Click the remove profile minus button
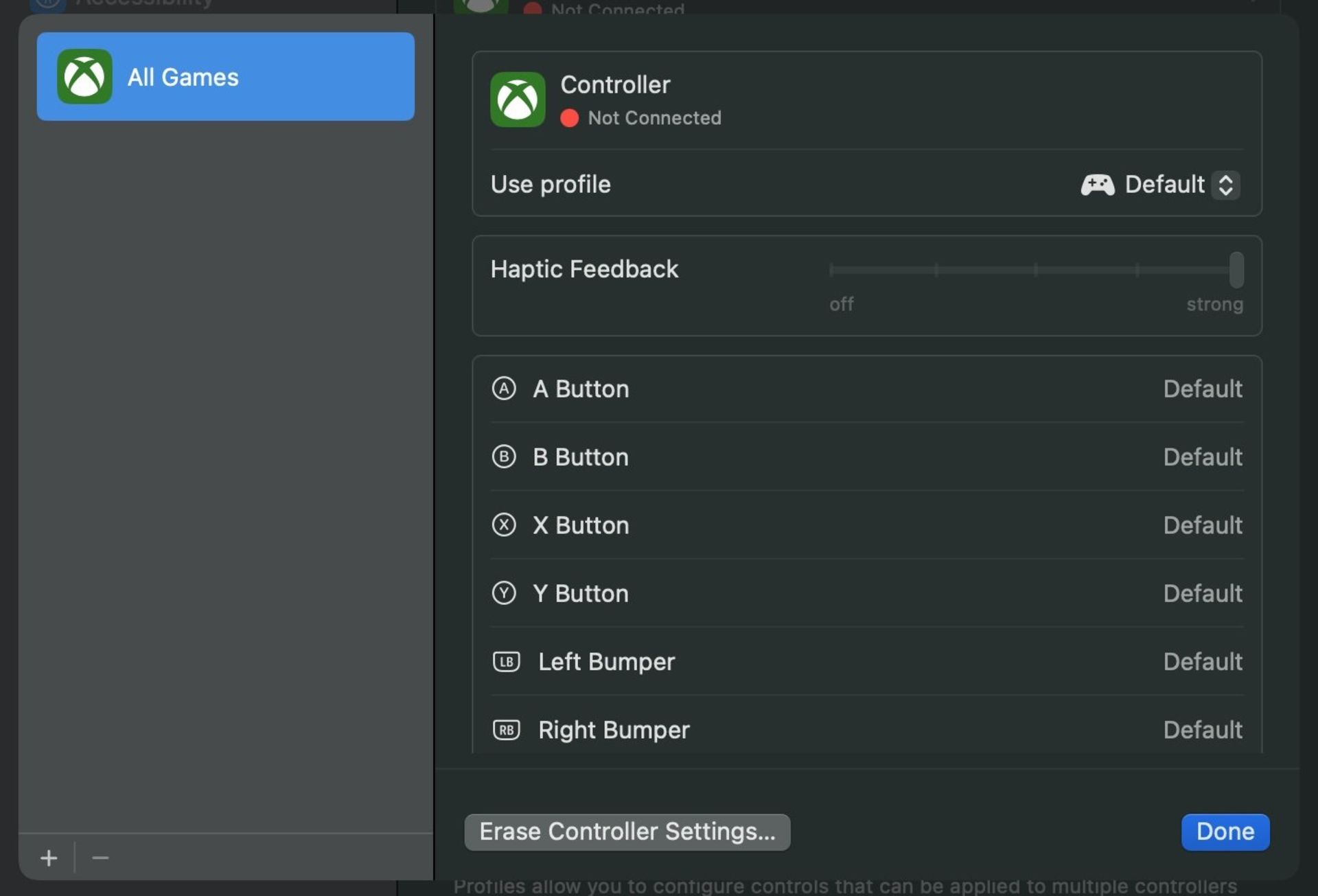 [x=100, y=857]
